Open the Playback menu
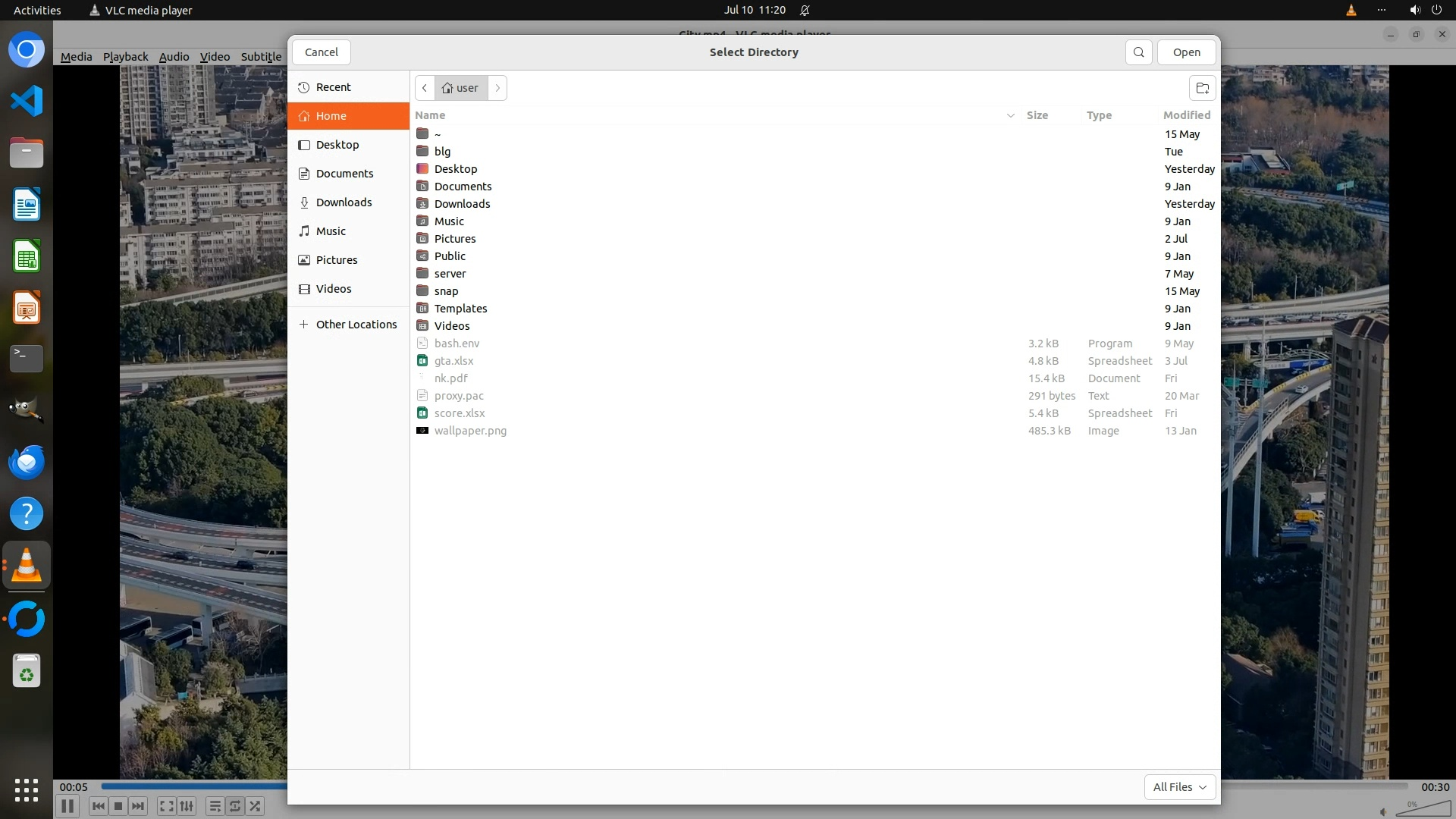Screen dimensions: 1456x819 click(x=125, y=57)
